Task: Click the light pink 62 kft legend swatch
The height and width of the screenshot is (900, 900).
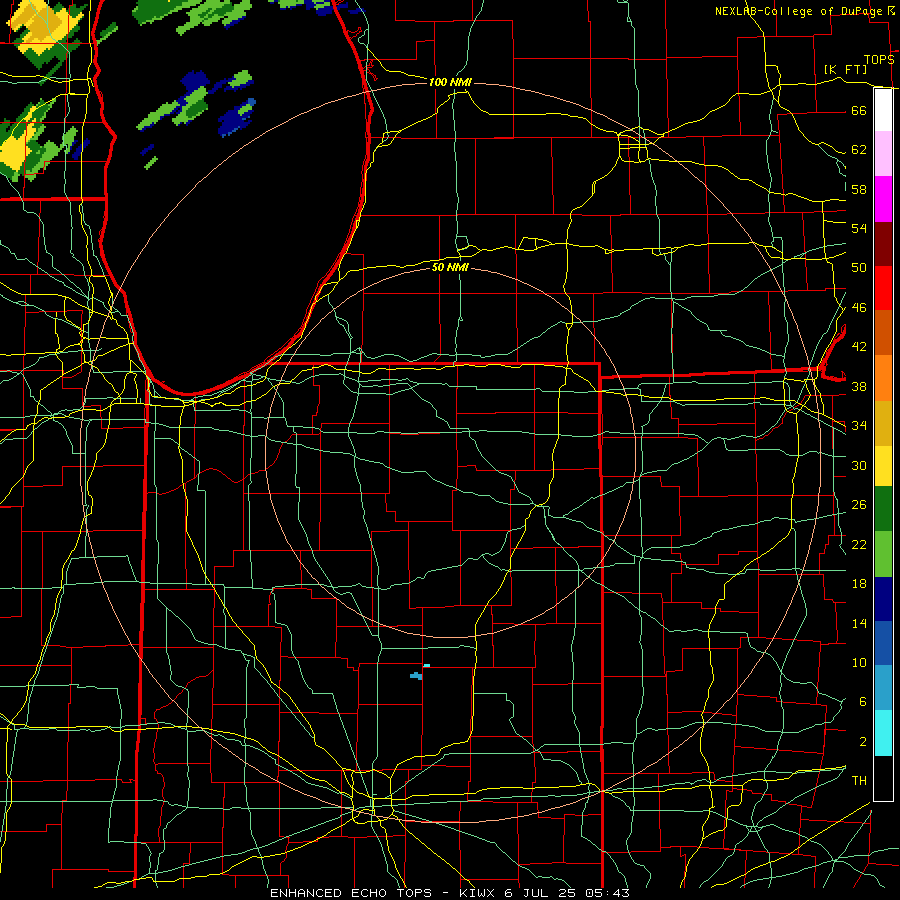Action: click(883, 154)
